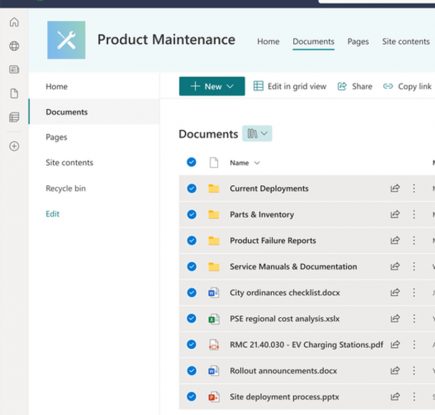Open more actions for Parts & Inventory
435x415 pixels.
tap(414, 214)
